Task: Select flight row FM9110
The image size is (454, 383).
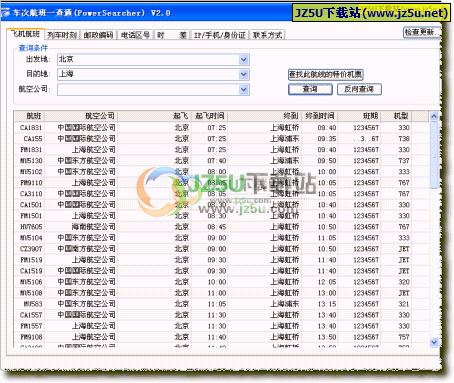Action: [221, 183]
